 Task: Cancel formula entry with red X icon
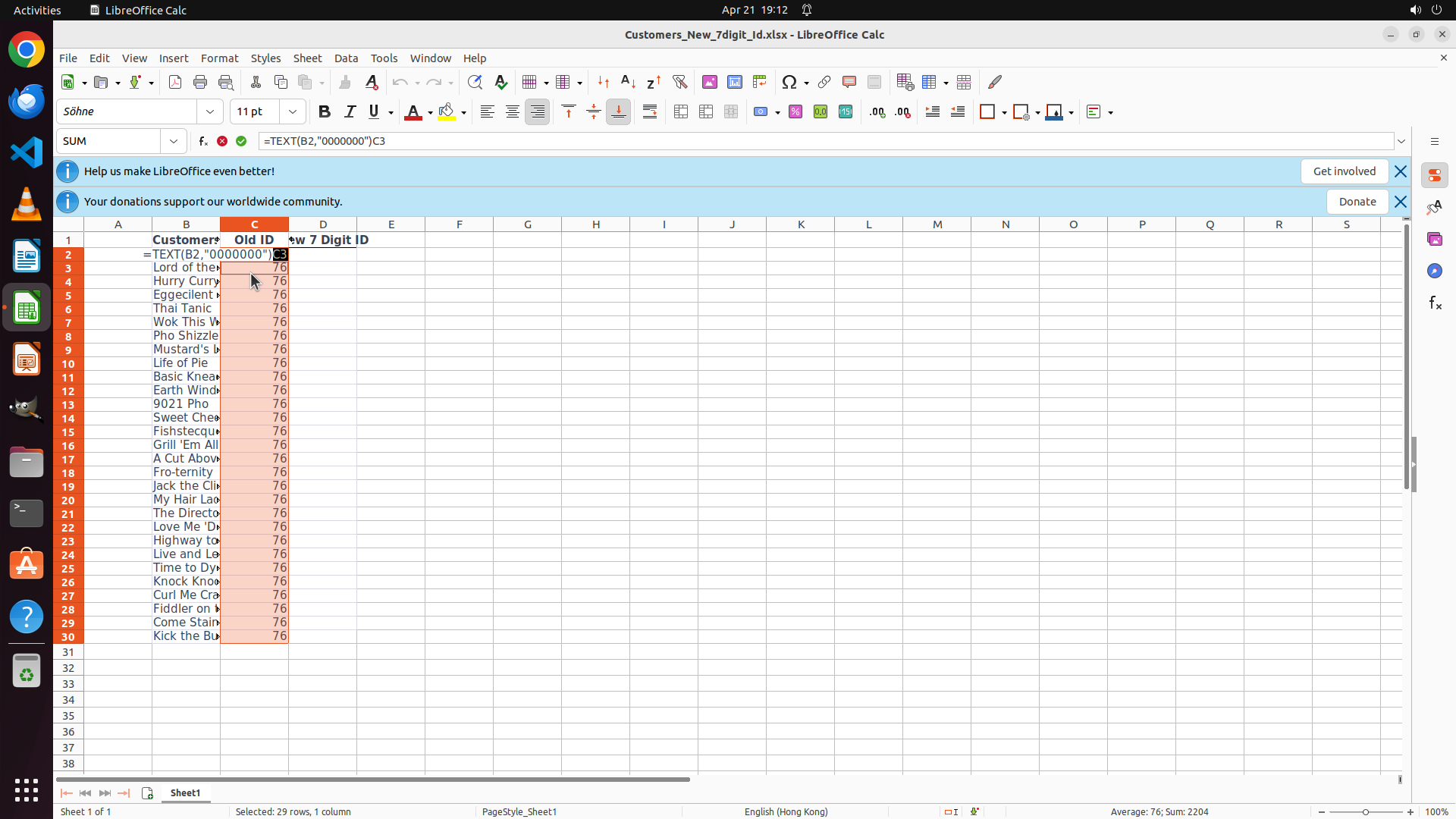pyautogui.click(x=222, y=141)
